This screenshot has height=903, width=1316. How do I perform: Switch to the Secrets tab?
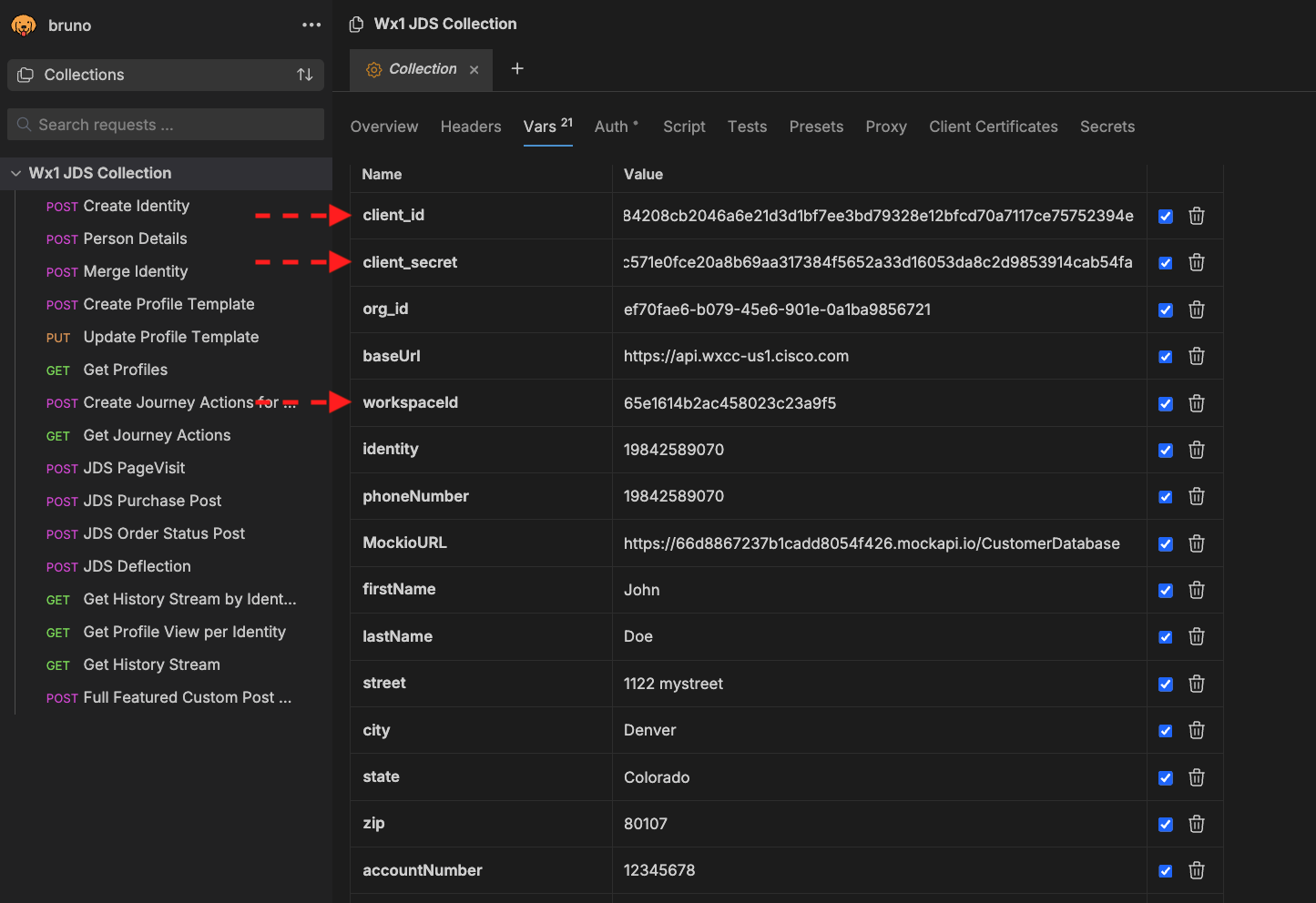[x=1107, y=127]
